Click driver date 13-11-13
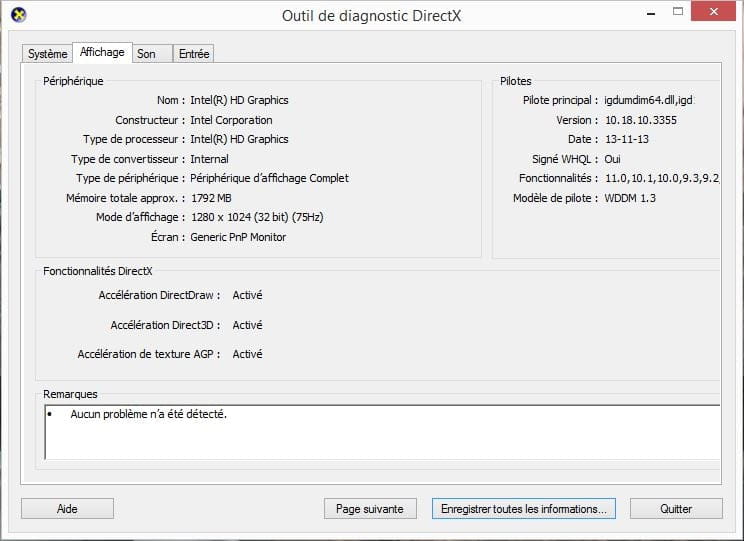744x541 pixels. (x=627, y=139)
